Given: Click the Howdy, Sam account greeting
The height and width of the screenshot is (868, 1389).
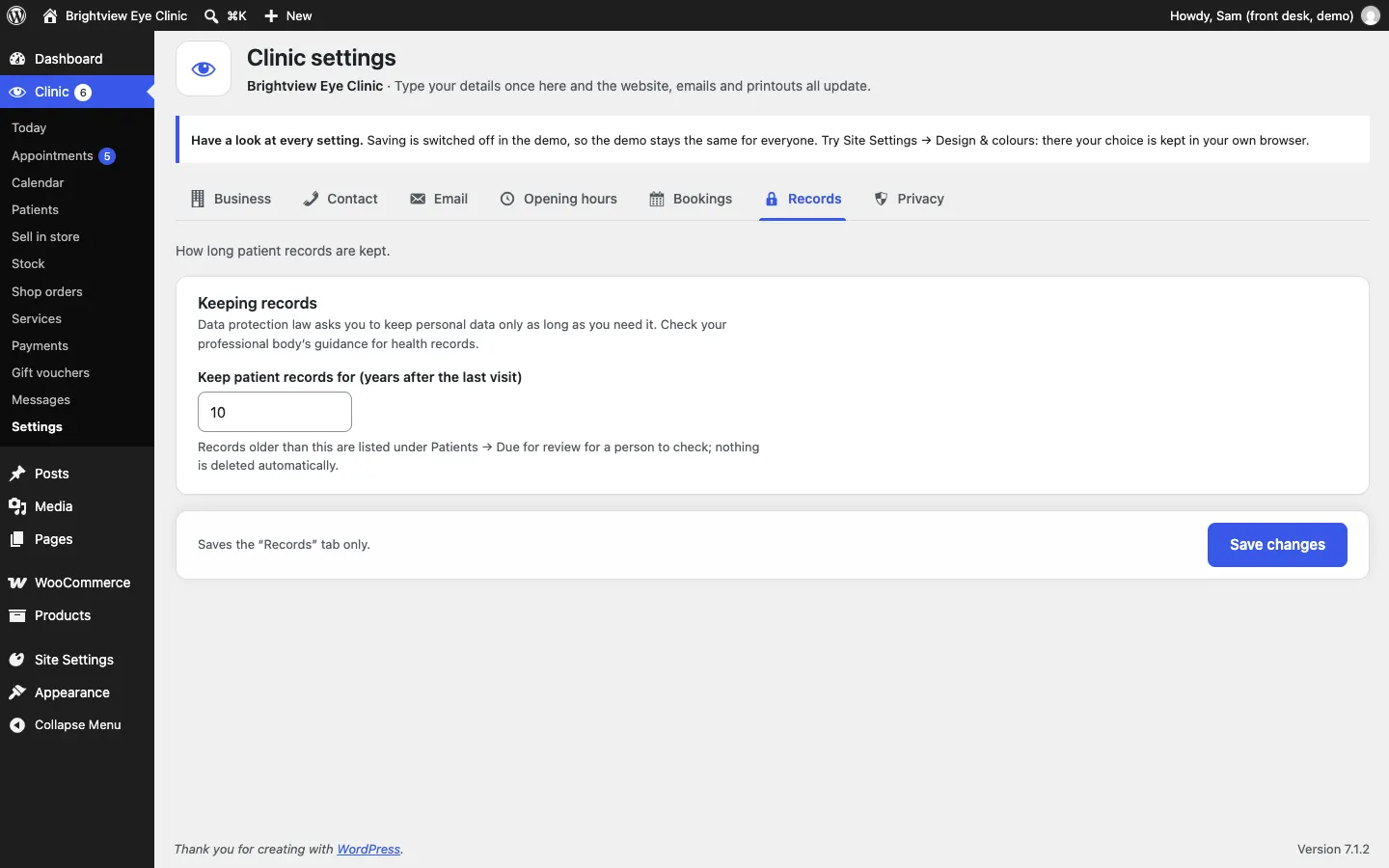Looking at the screenshot, I should 1262,15.
